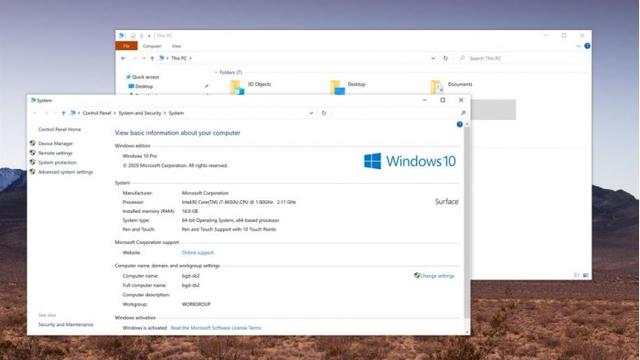Click the System window vertical scrollbar
Screen dimensions: 640x360
(x=467, y=222)
